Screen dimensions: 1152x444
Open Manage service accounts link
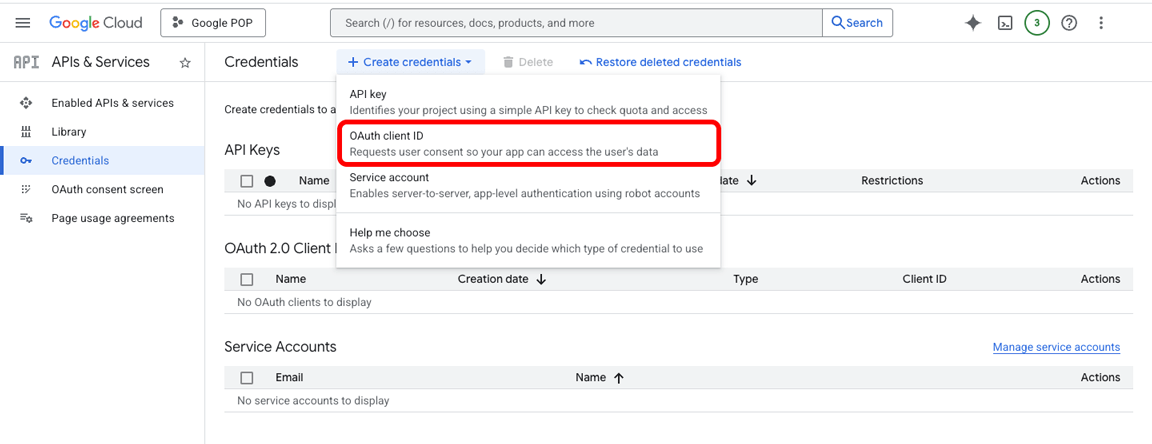tap(1056, 347)
